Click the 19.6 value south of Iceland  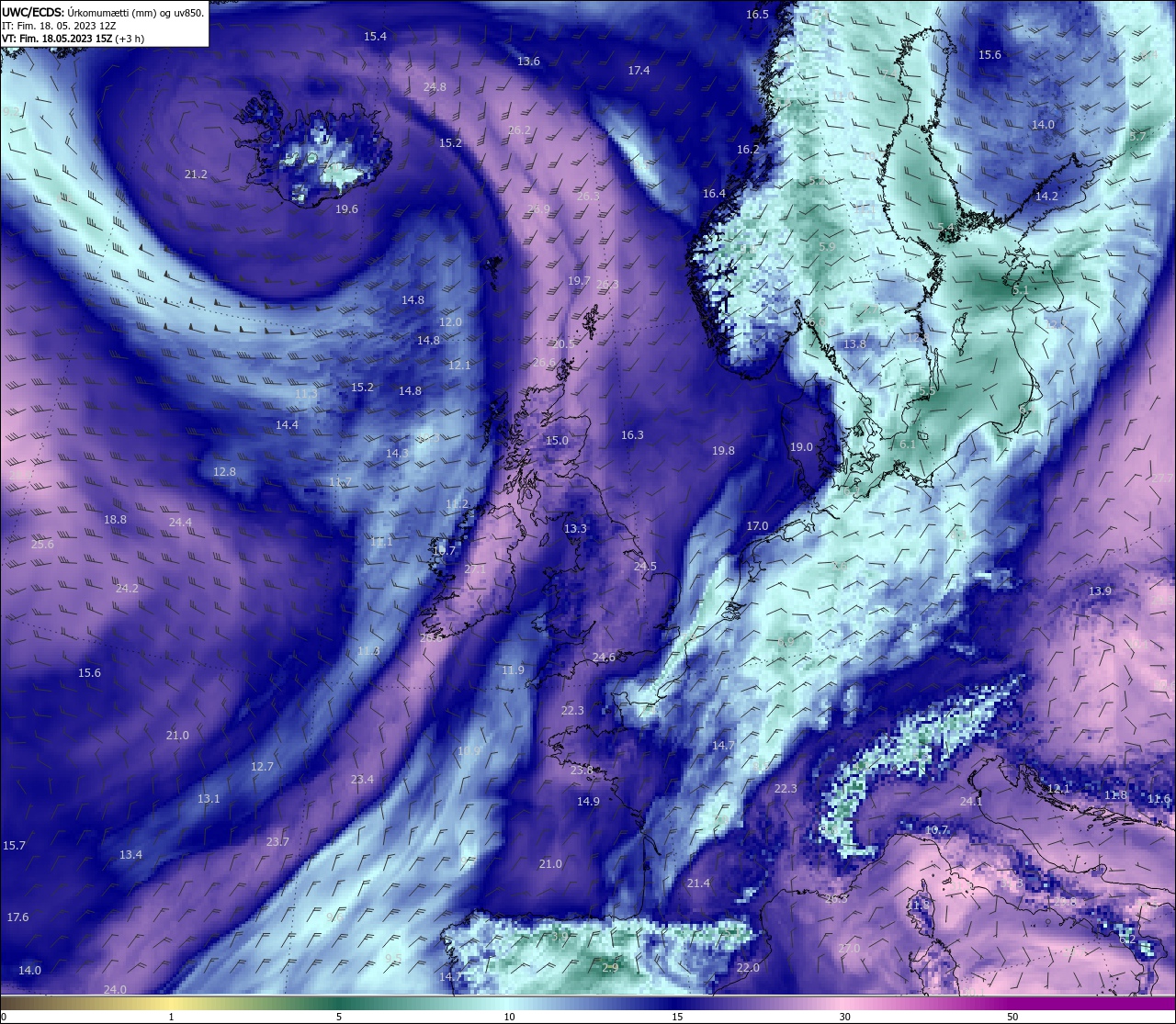coord(346,209)
